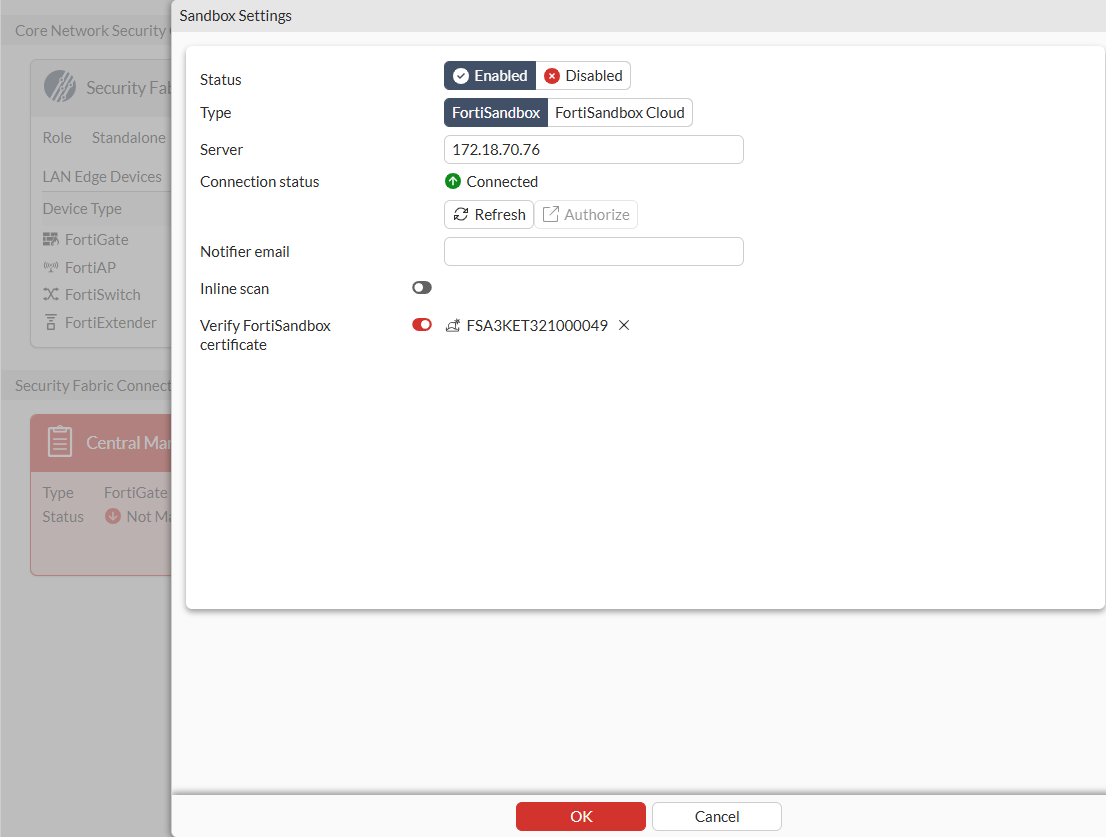Switch to the FortiSandbox type option
Viewport: 1106px width, 837px height.
click(x=495, y=112)
